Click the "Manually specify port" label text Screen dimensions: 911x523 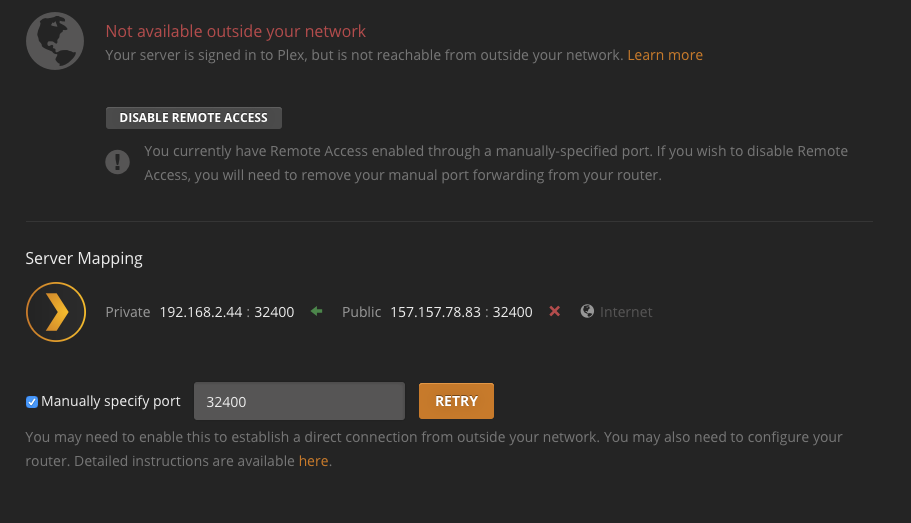pyautogui.click(x=111, y=402)
